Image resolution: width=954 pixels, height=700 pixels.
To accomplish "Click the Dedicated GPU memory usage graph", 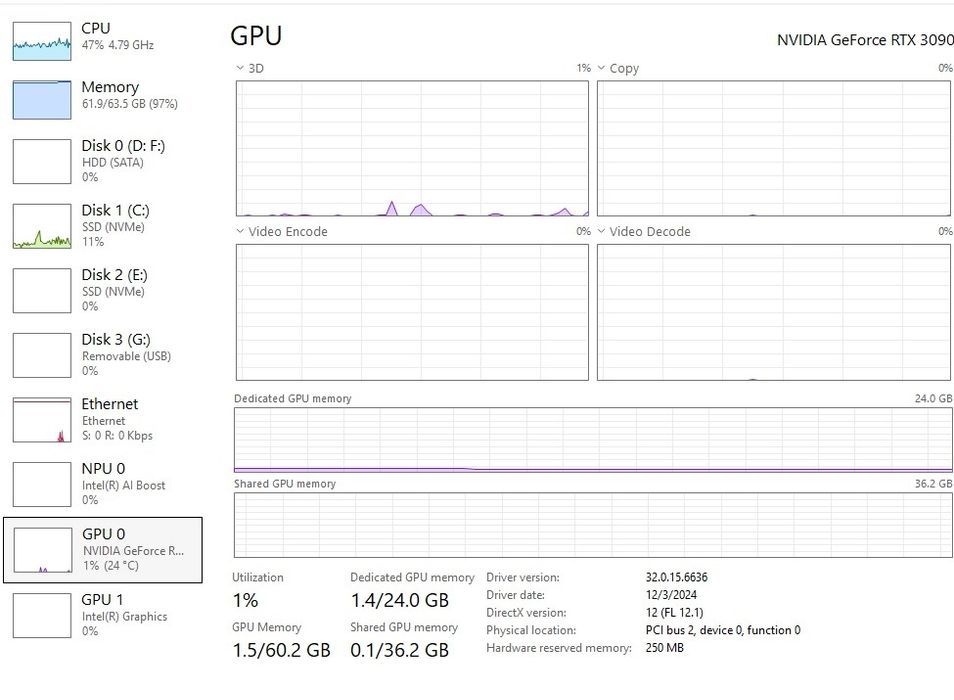I will 593,440.
